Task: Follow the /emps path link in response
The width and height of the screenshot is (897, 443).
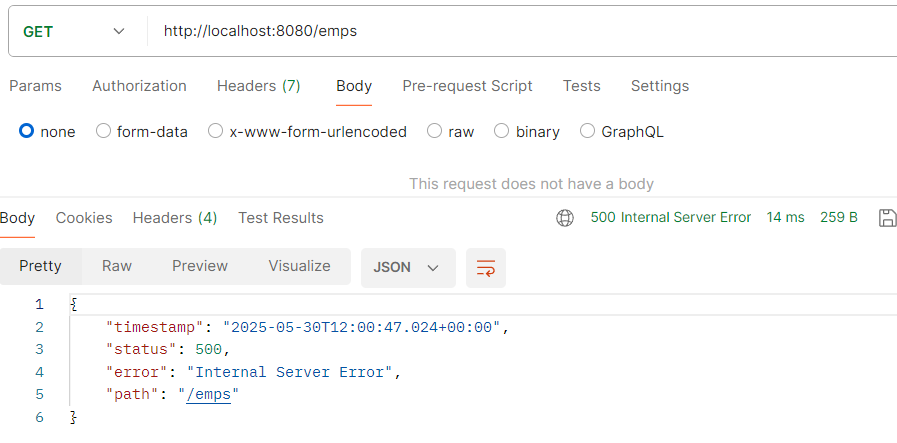Action: point(208,395)
